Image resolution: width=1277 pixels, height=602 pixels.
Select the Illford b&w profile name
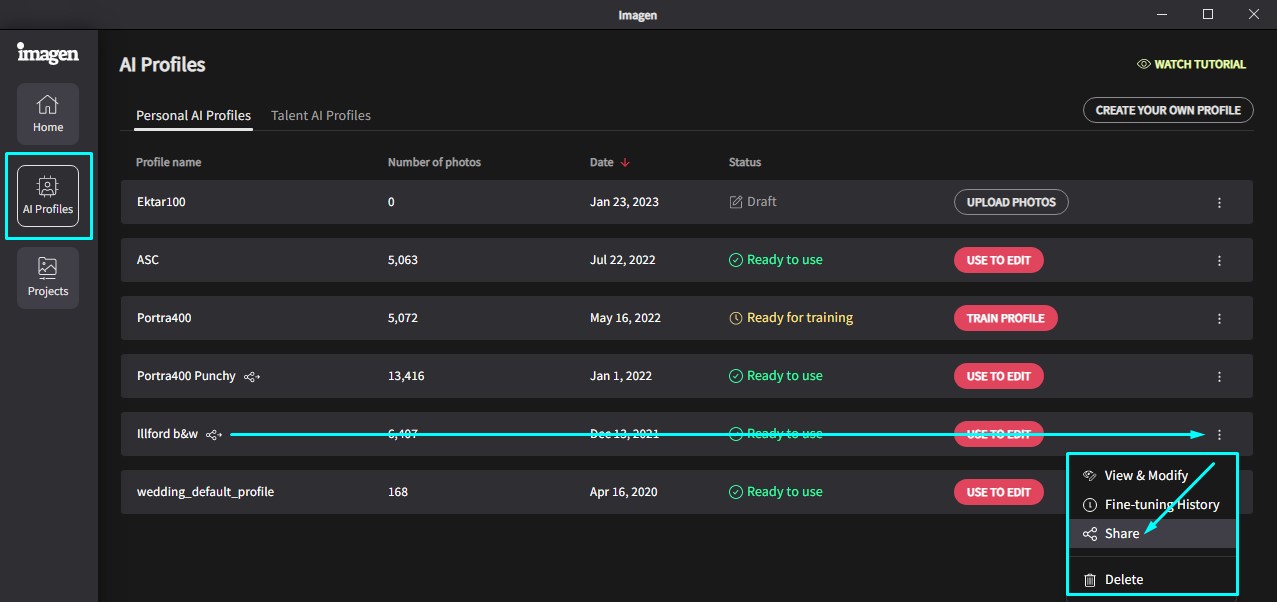click(x=167, y=434)
